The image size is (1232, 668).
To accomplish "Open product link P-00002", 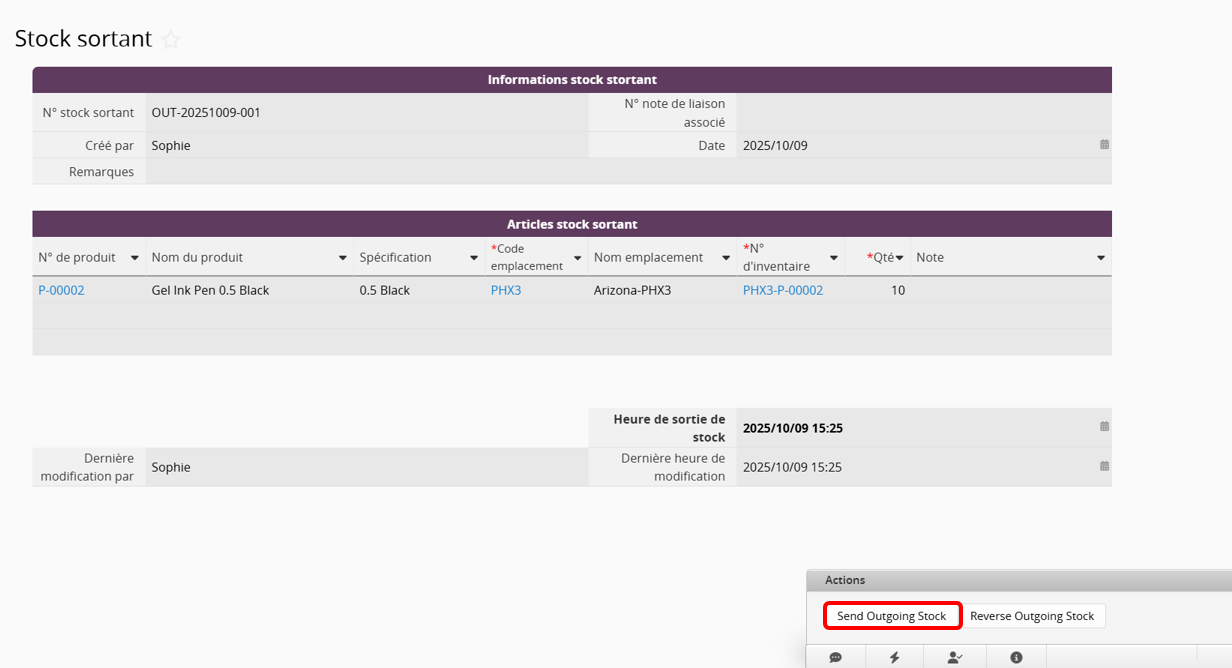I will pyautogui.click(x=61, y=290).
